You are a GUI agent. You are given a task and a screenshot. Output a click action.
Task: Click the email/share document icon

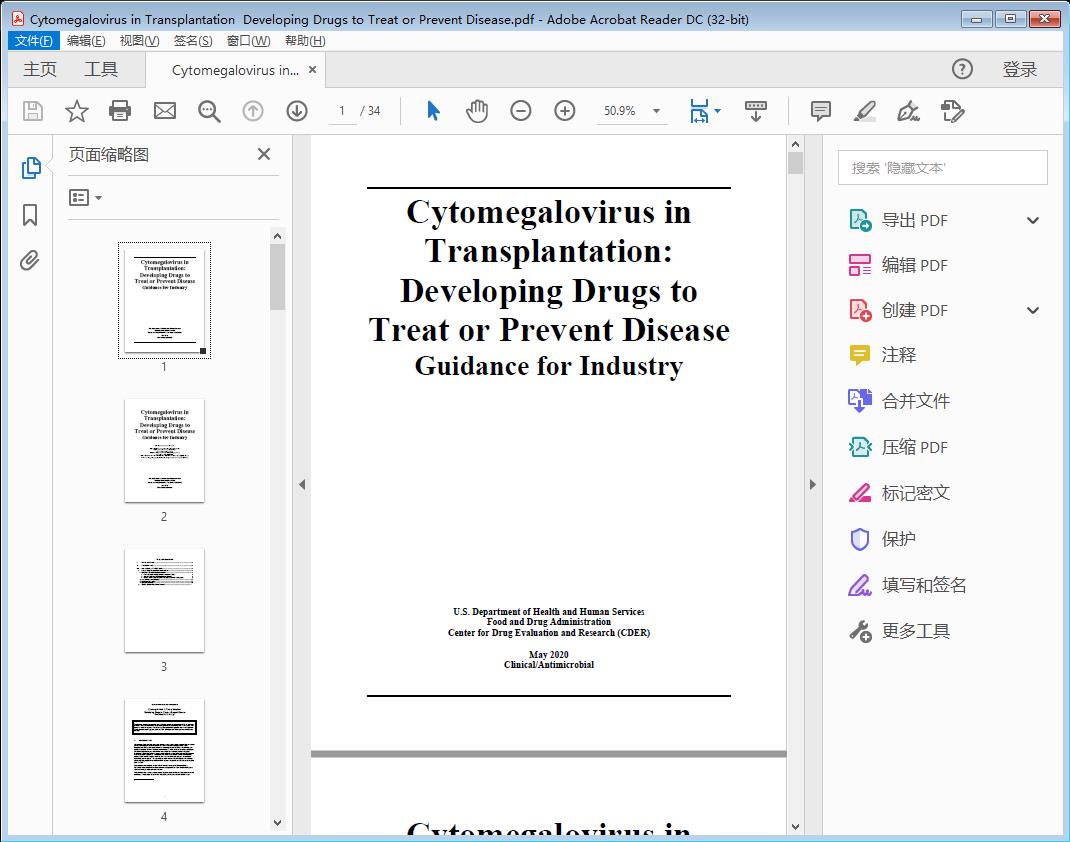click(x=164, y=111)
